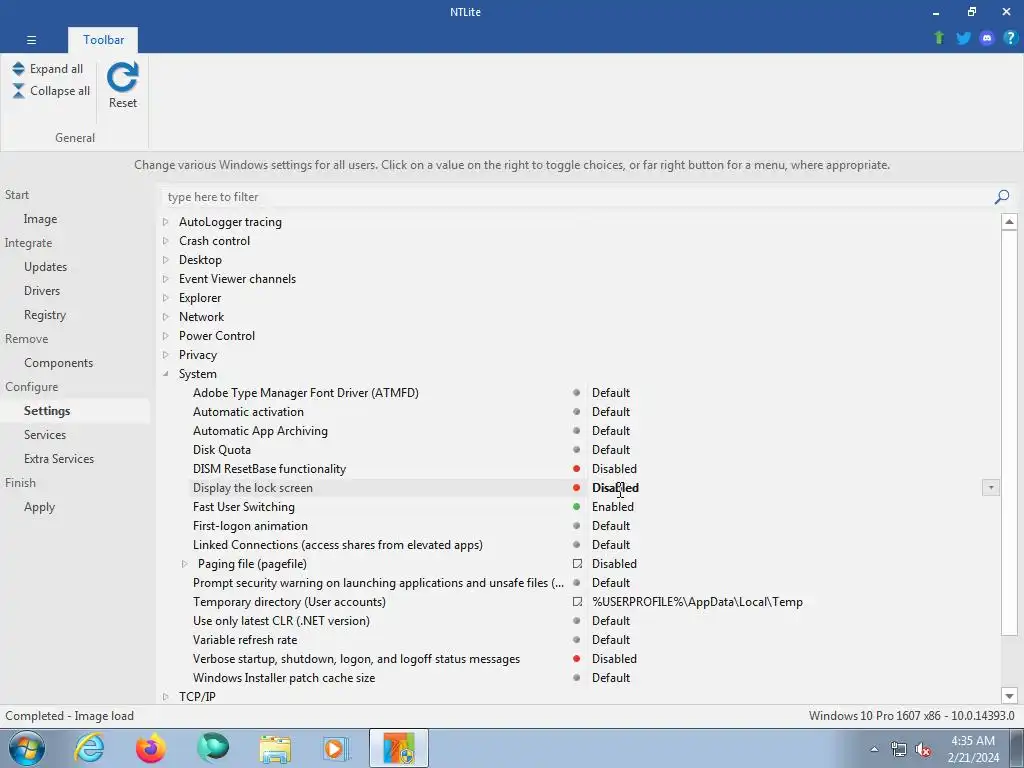Open the File Explorer taskbar icon
Image resolution: width=1024 pixels, height=768 pixels.
click(275, 748)
